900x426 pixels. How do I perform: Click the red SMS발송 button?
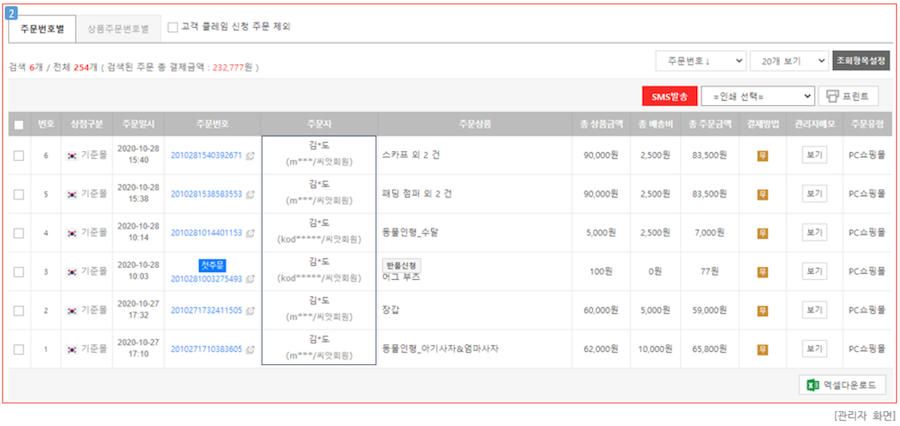[668, 96]
